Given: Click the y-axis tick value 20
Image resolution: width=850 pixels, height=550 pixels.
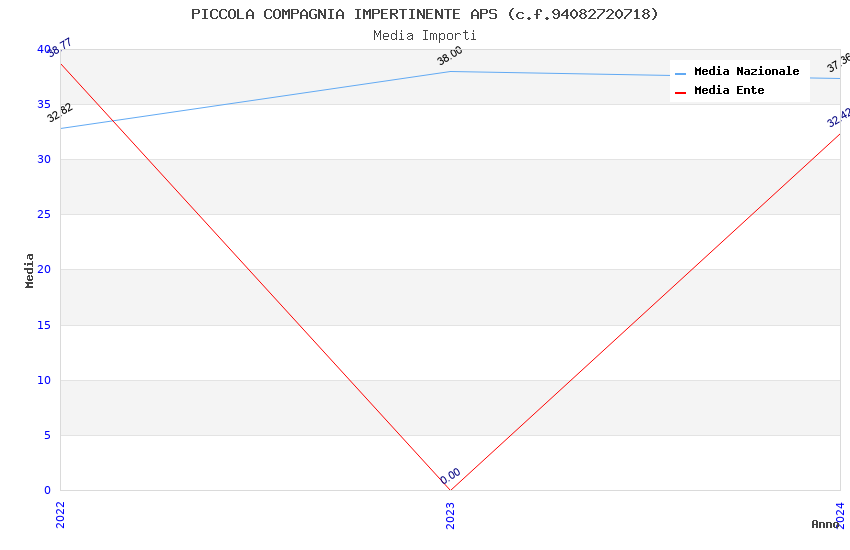Looking at the screenshot, I should (x=43, y=270).
